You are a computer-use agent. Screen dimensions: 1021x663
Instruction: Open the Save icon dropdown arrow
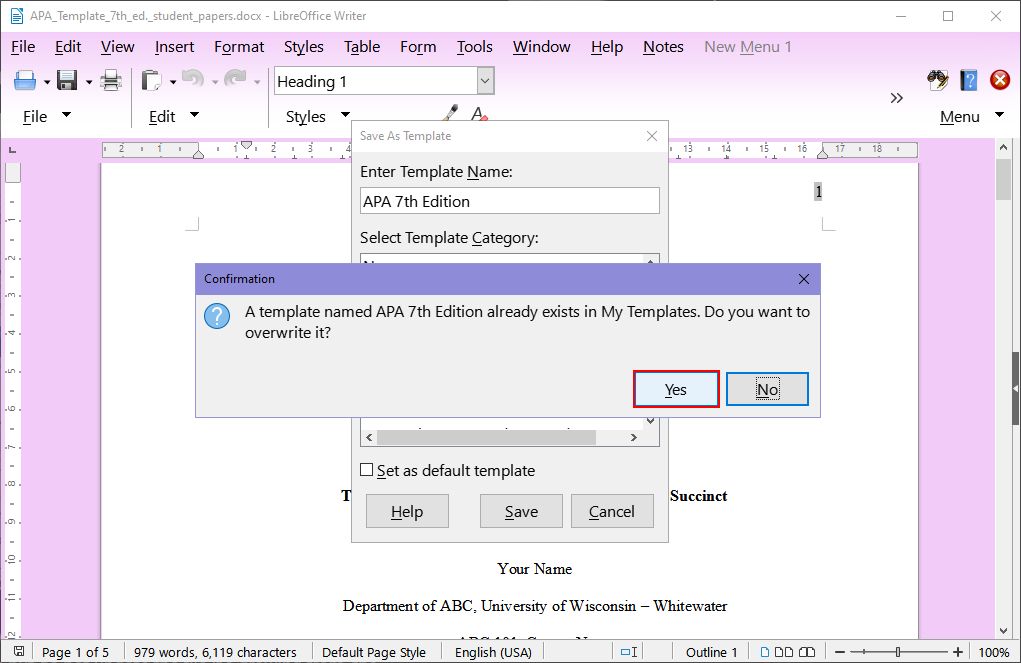point(89,82)
